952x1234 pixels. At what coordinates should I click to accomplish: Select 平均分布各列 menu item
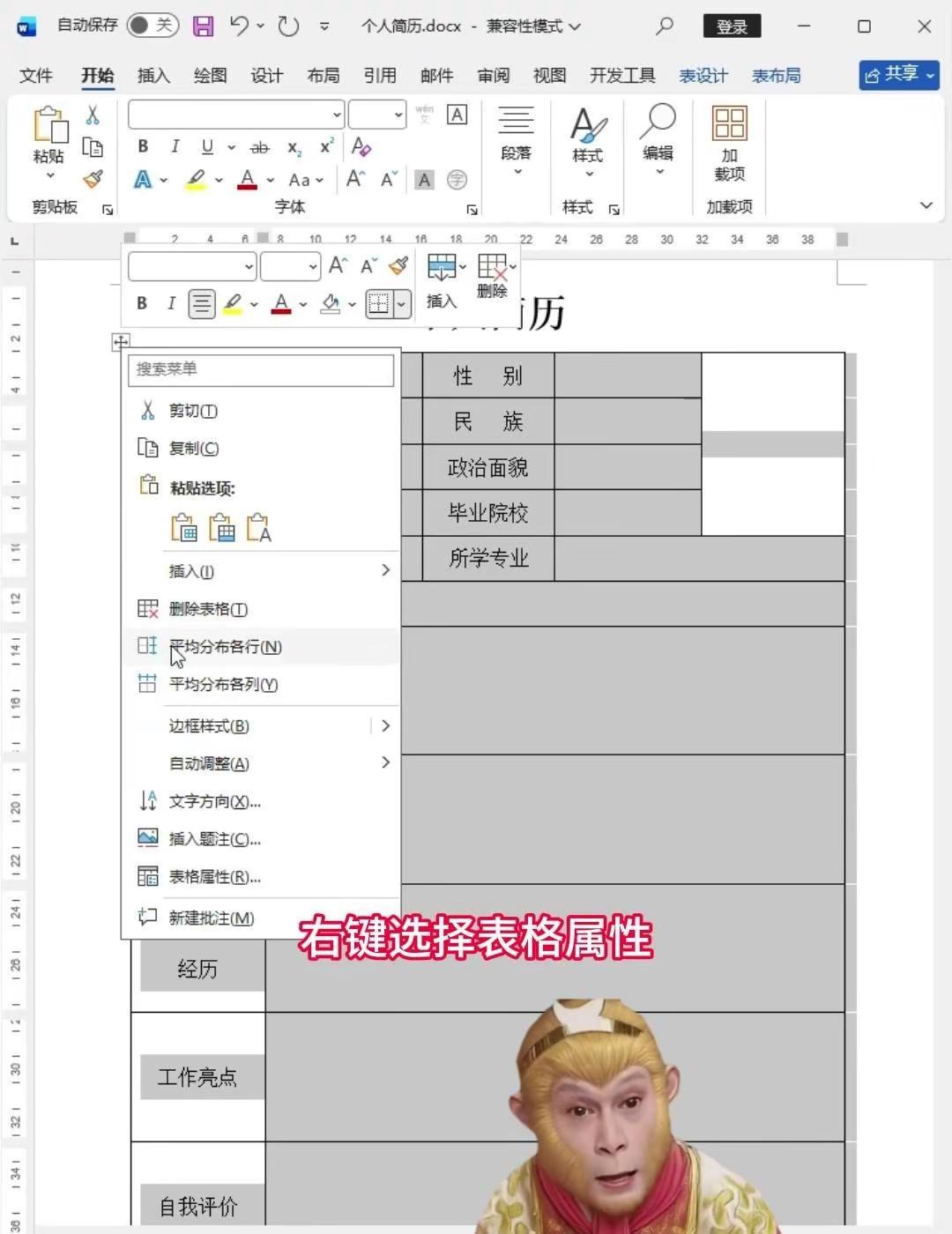[x=261, y=685]
